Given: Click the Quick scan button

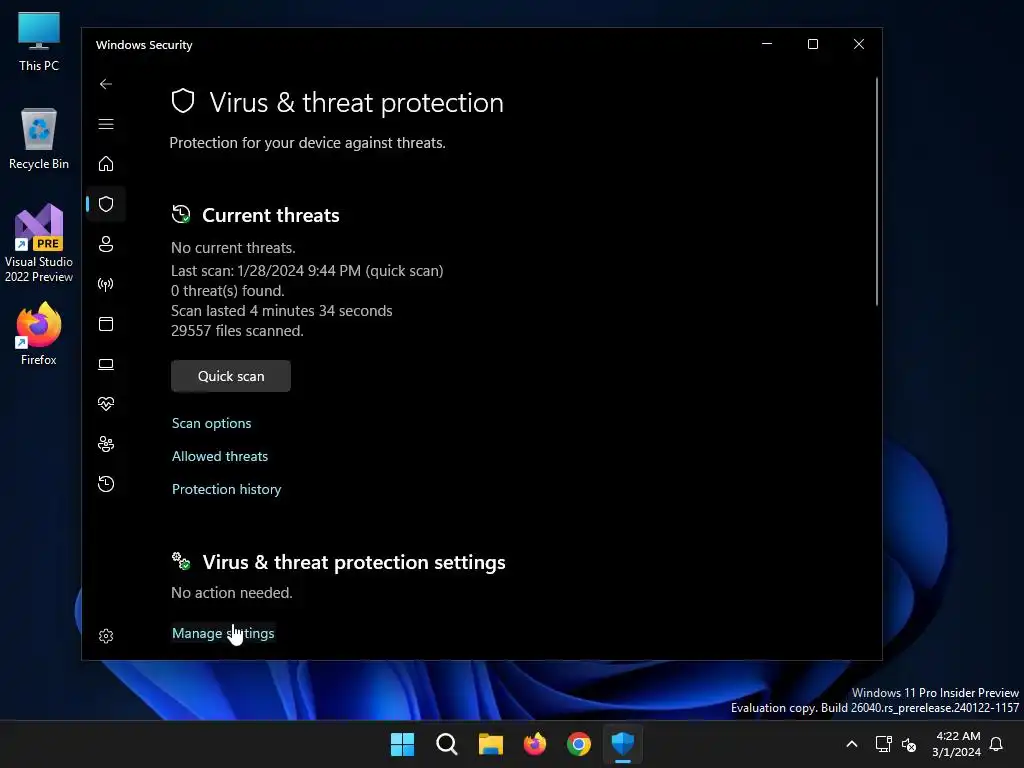Looking at the screenshot, I should (231, 376).
